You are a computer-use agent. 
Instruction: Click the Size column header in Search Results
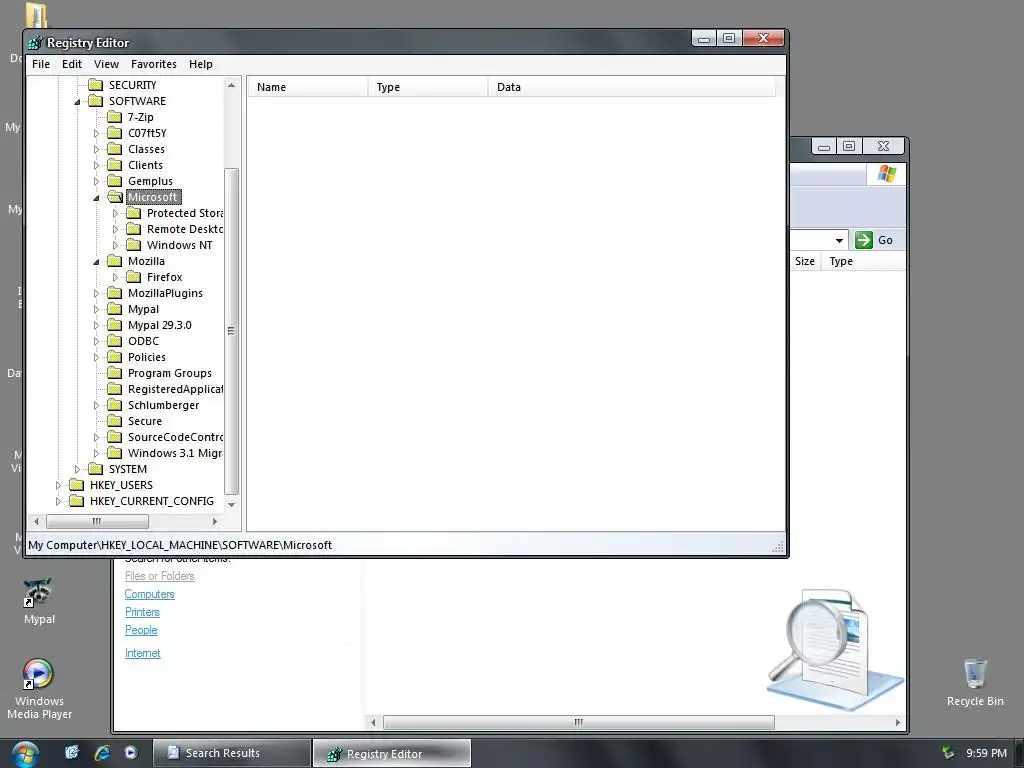805,261
